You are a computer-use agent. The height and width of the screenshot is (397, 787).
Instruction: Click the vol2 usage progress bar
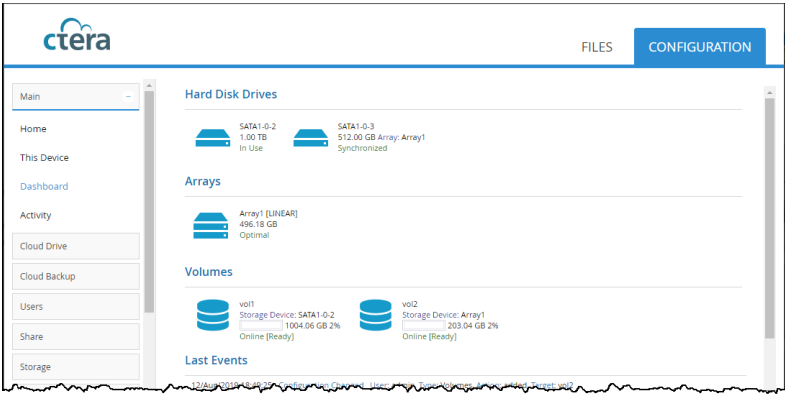[424, 325]
